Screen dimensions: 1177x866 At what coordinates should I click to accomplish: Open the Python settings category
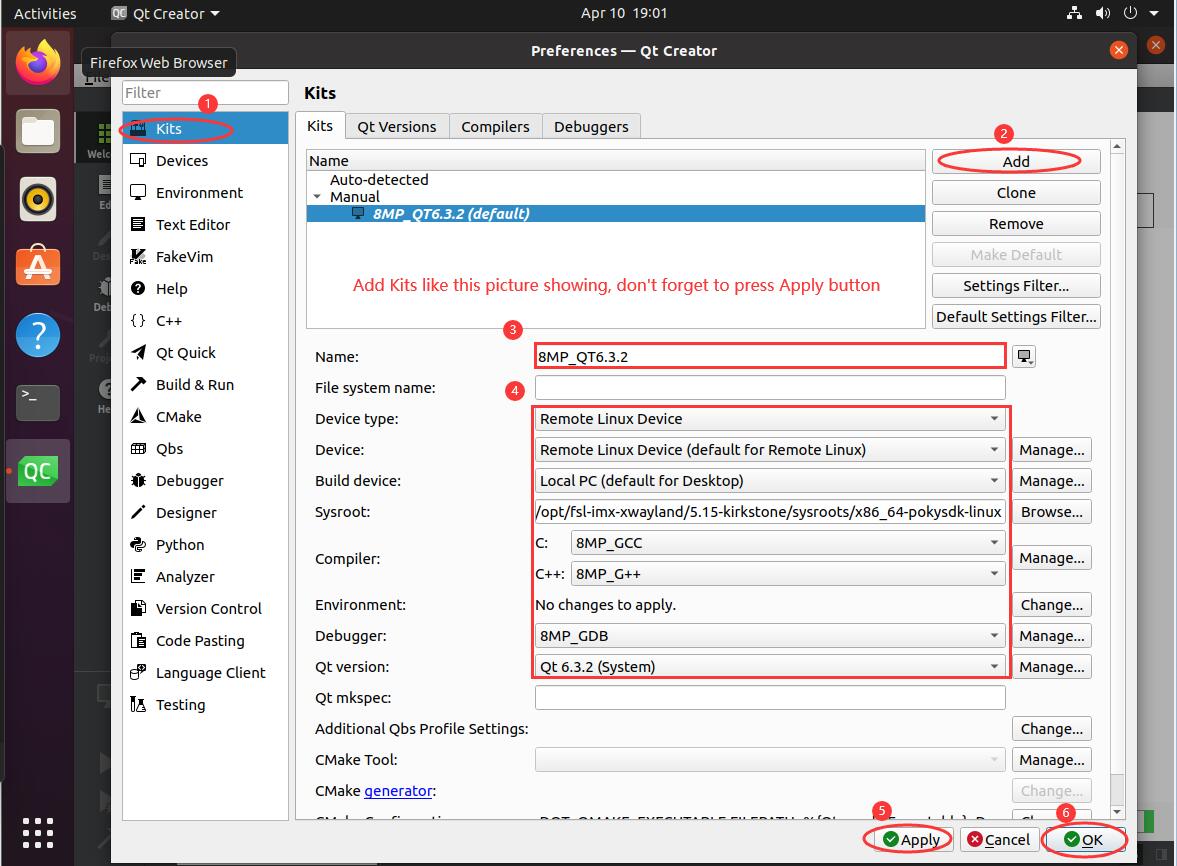(205, 545)
